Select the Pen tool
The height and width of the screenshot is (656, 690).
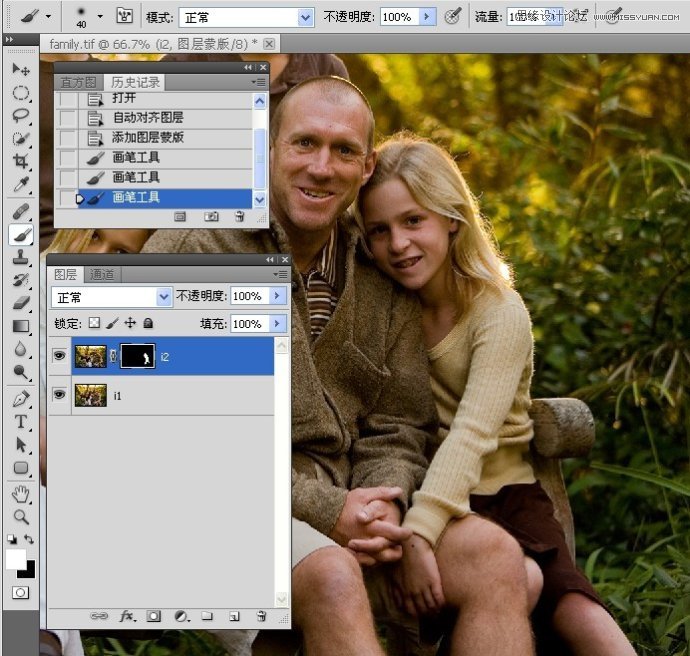pyautogui.click(x=21, y=399)
